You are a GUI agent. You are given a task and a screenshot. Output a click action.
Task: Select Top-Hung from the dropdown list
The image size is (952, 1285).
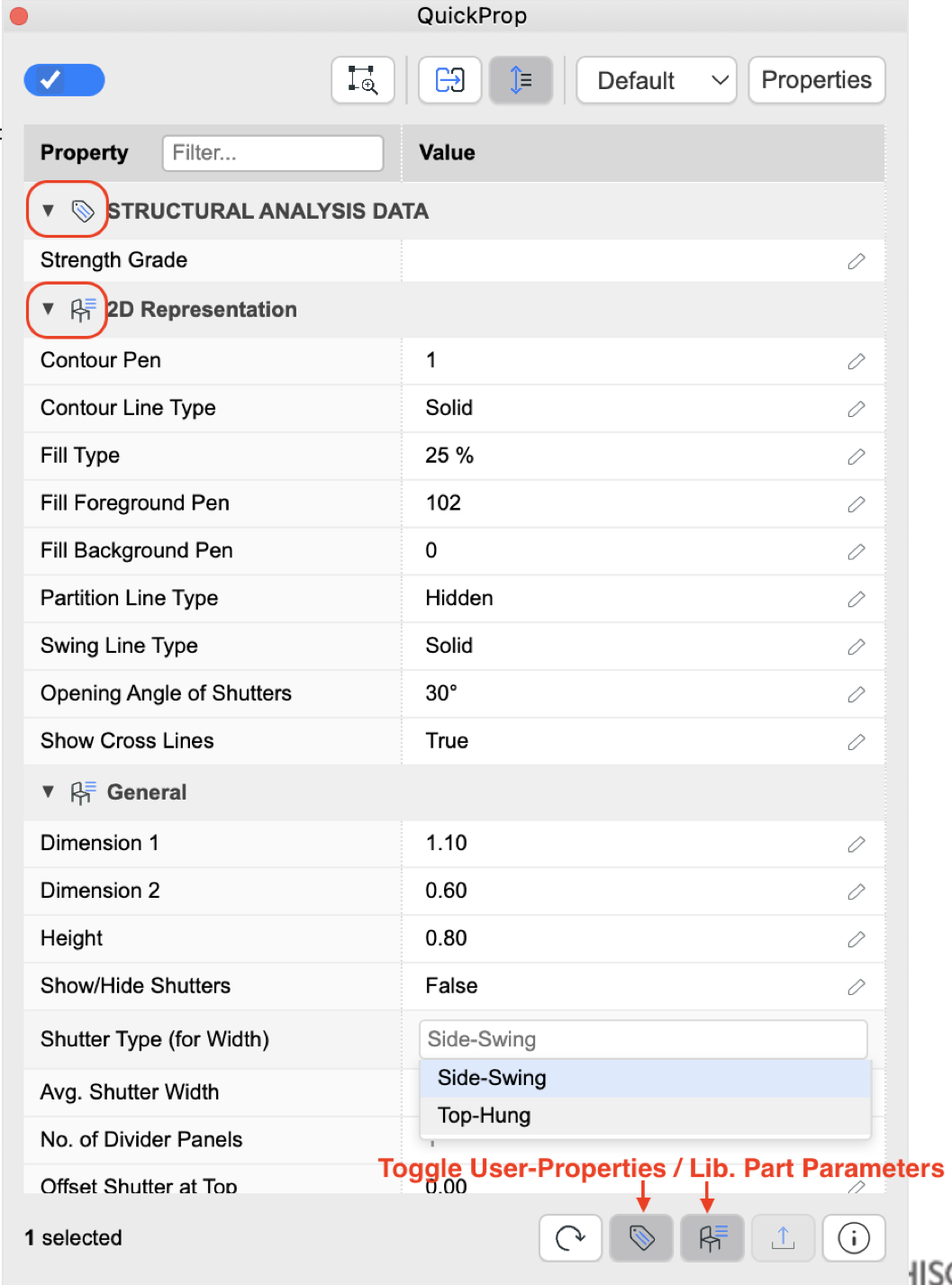point(645,1116)
